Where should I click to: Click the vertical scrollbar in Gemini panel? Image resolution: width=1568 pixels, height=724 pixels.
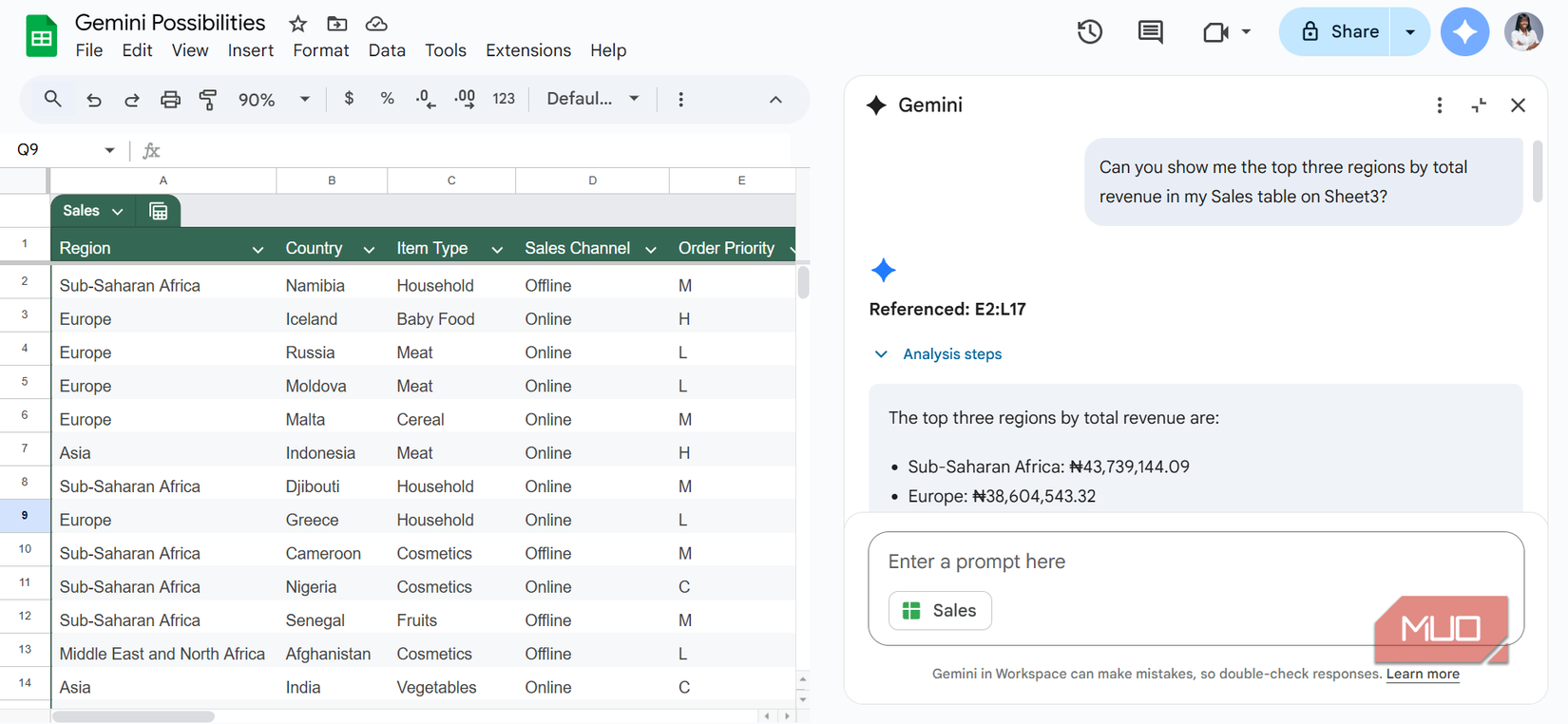[1538, 171]
